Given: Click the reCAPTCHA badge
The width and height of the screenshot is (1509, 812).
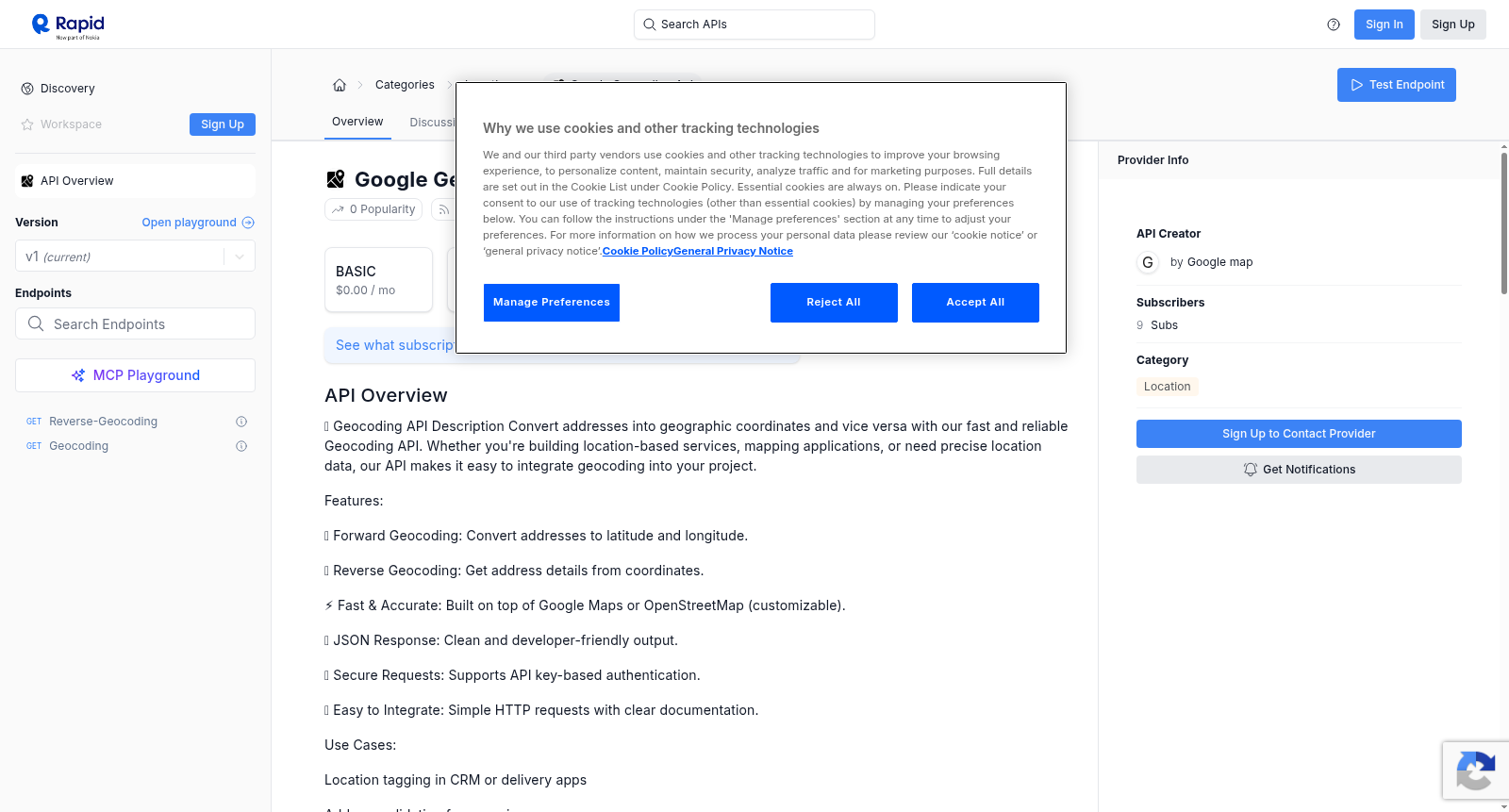Looking at the screenshot, I should click(1476, 771).
